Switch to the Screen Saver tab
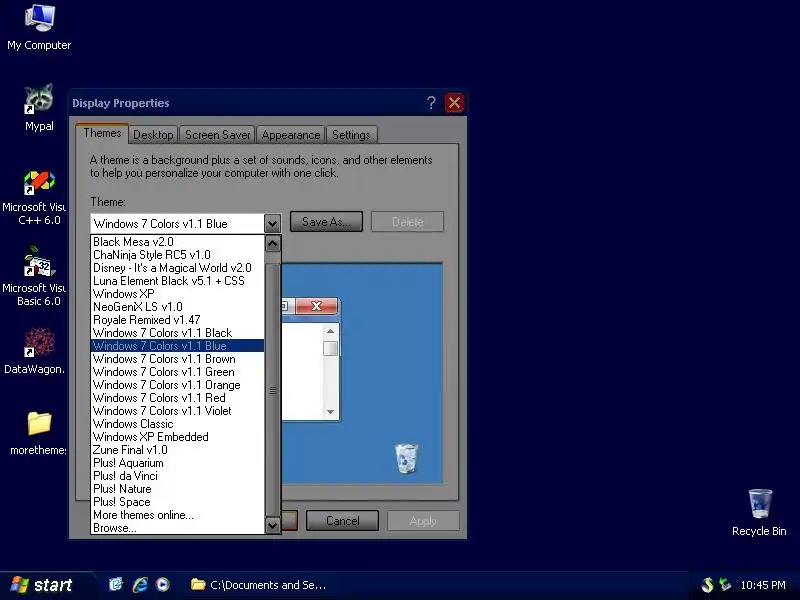Viewport: 800px width, 600px height. click(x=217, y=135)
